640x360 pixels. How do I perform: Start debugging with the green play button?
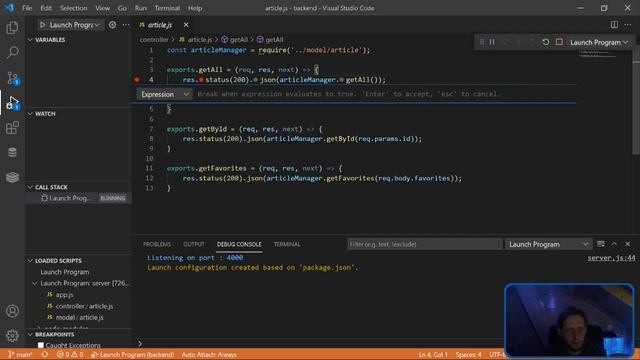click(42, 25)
